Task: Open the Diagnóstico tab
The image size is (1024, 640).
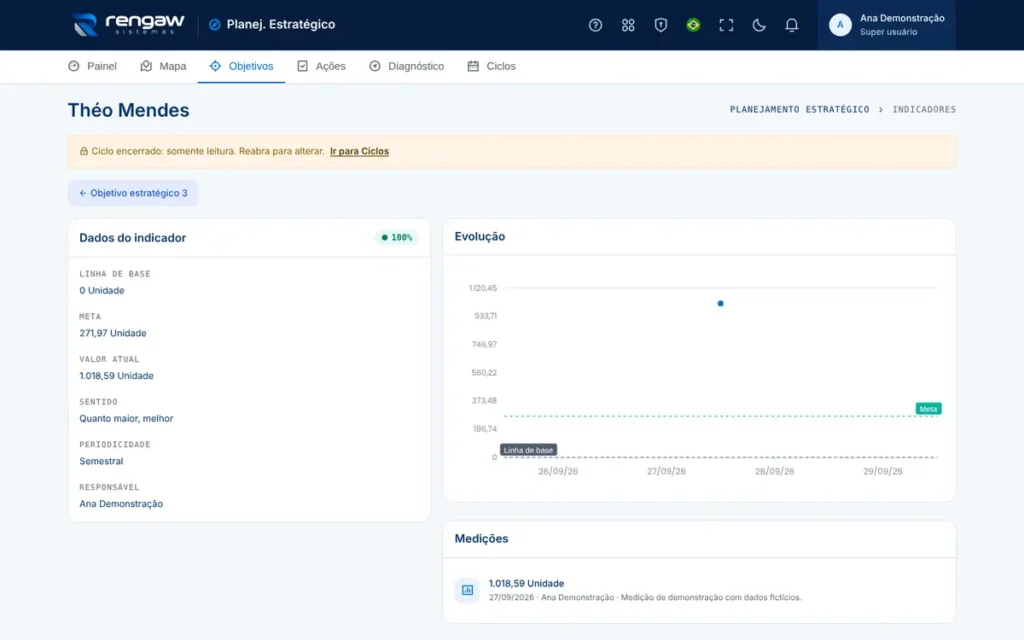Action: 406,66
